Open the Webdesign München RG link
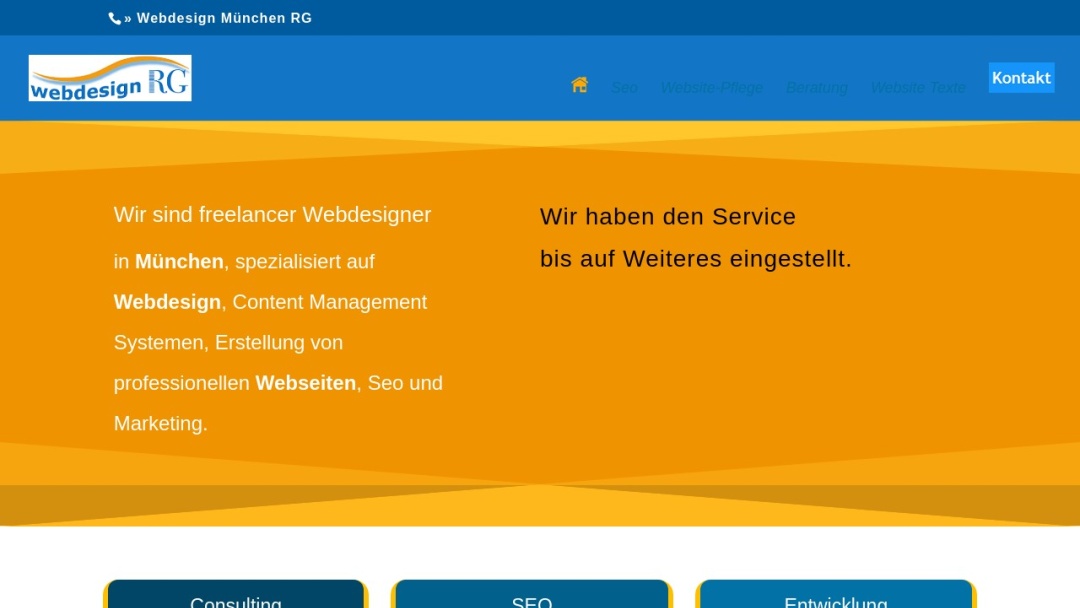This screenshot has width=1080, height=608. (x=224, y=17)
